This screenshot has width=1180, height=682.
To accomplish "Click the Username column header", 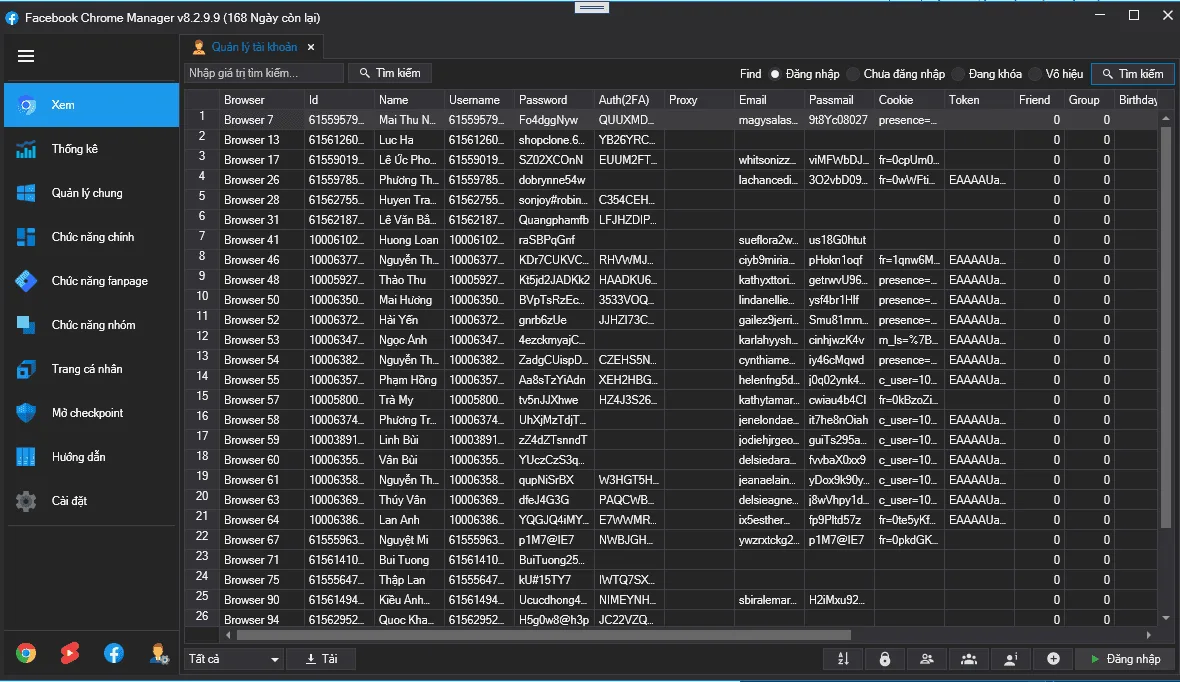I will (479, 99).
